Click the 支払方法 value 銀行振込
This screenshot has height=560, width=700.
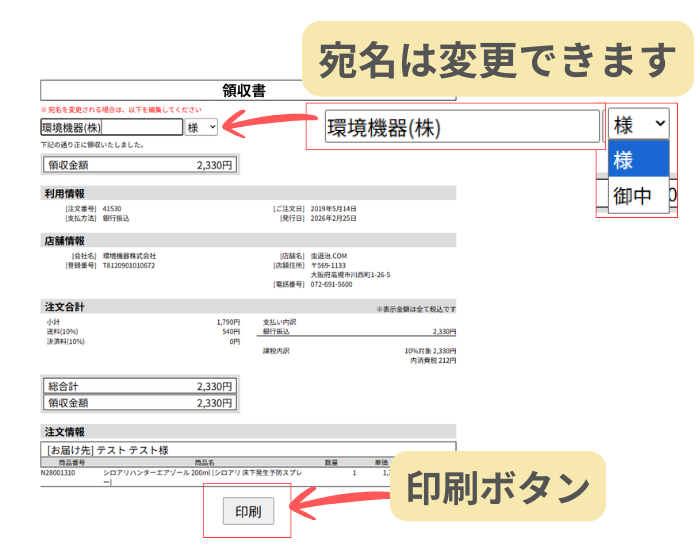(x=116, y=218)
